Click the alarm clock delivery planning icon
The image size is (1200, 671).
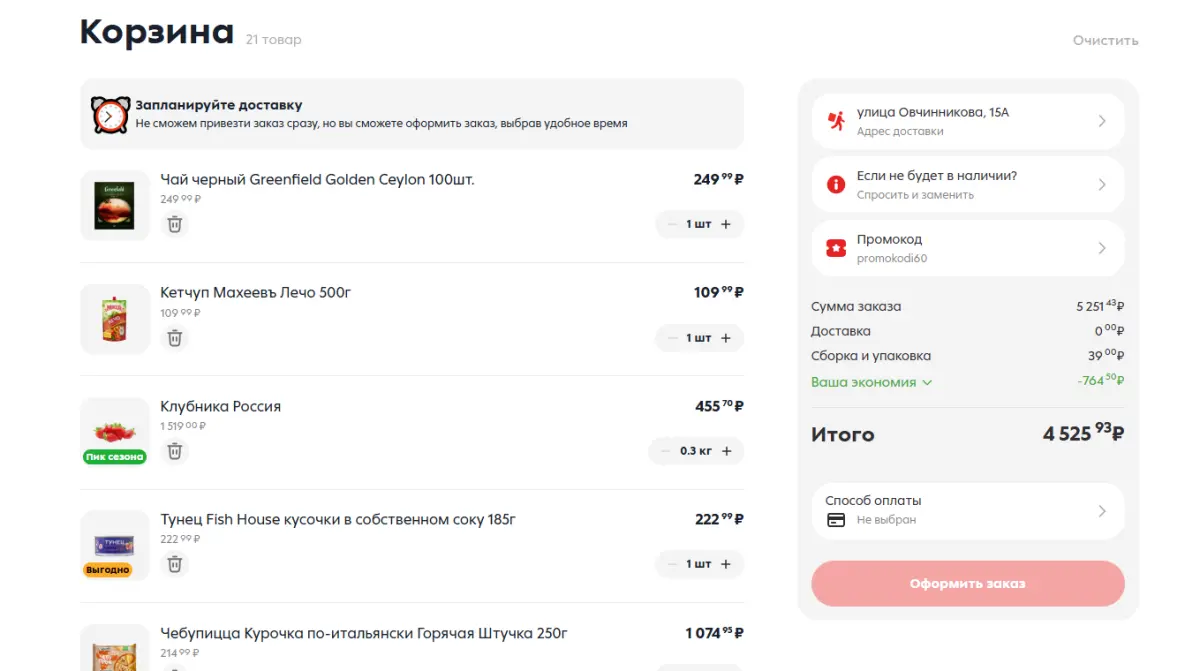coord(110,115)
